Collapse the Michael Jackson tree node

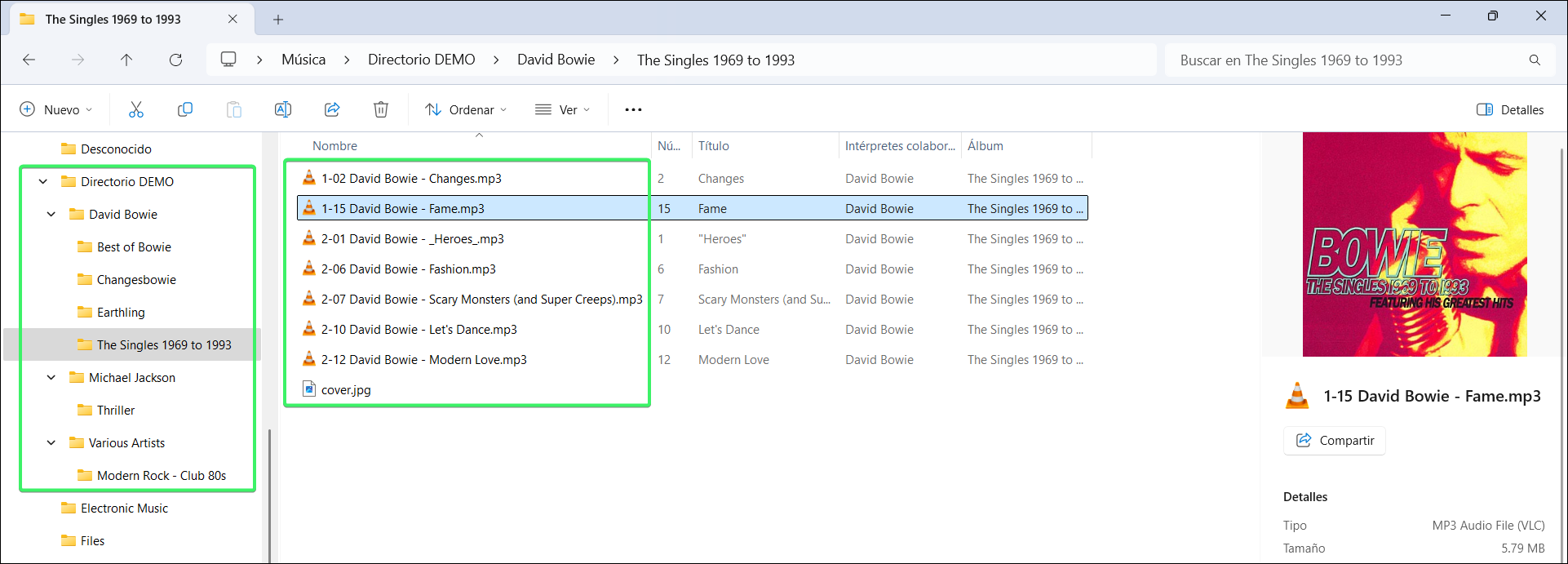[x=51, y=377]
